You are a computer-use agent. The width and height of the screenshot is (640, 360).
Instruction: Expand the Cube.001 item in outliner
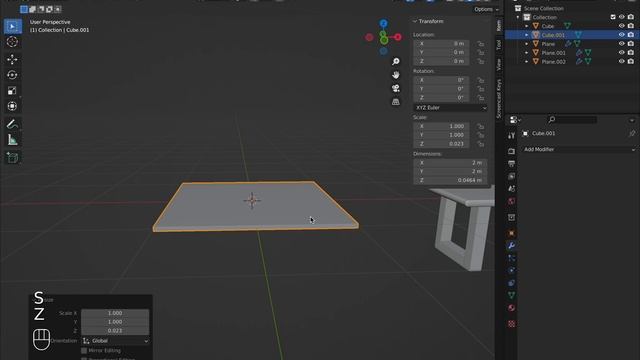click(527, 35)
